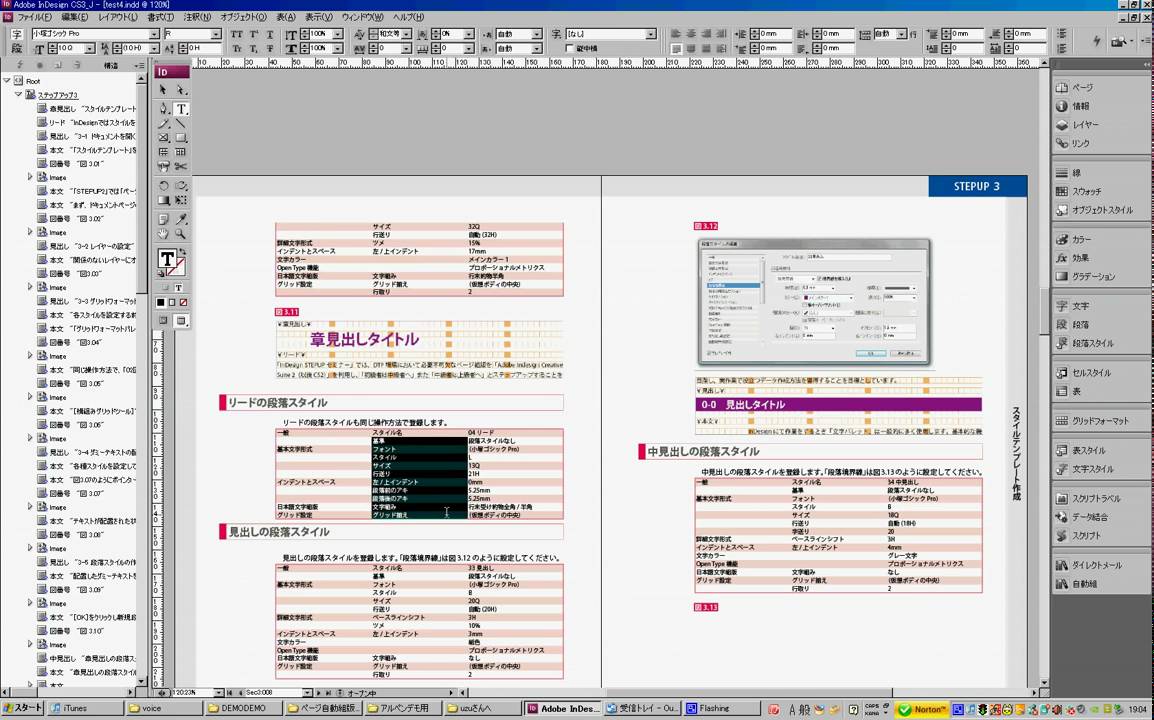This screenshot has width=1154, height=720.
Task: Select the Hand tool
Action: (163, 233)
